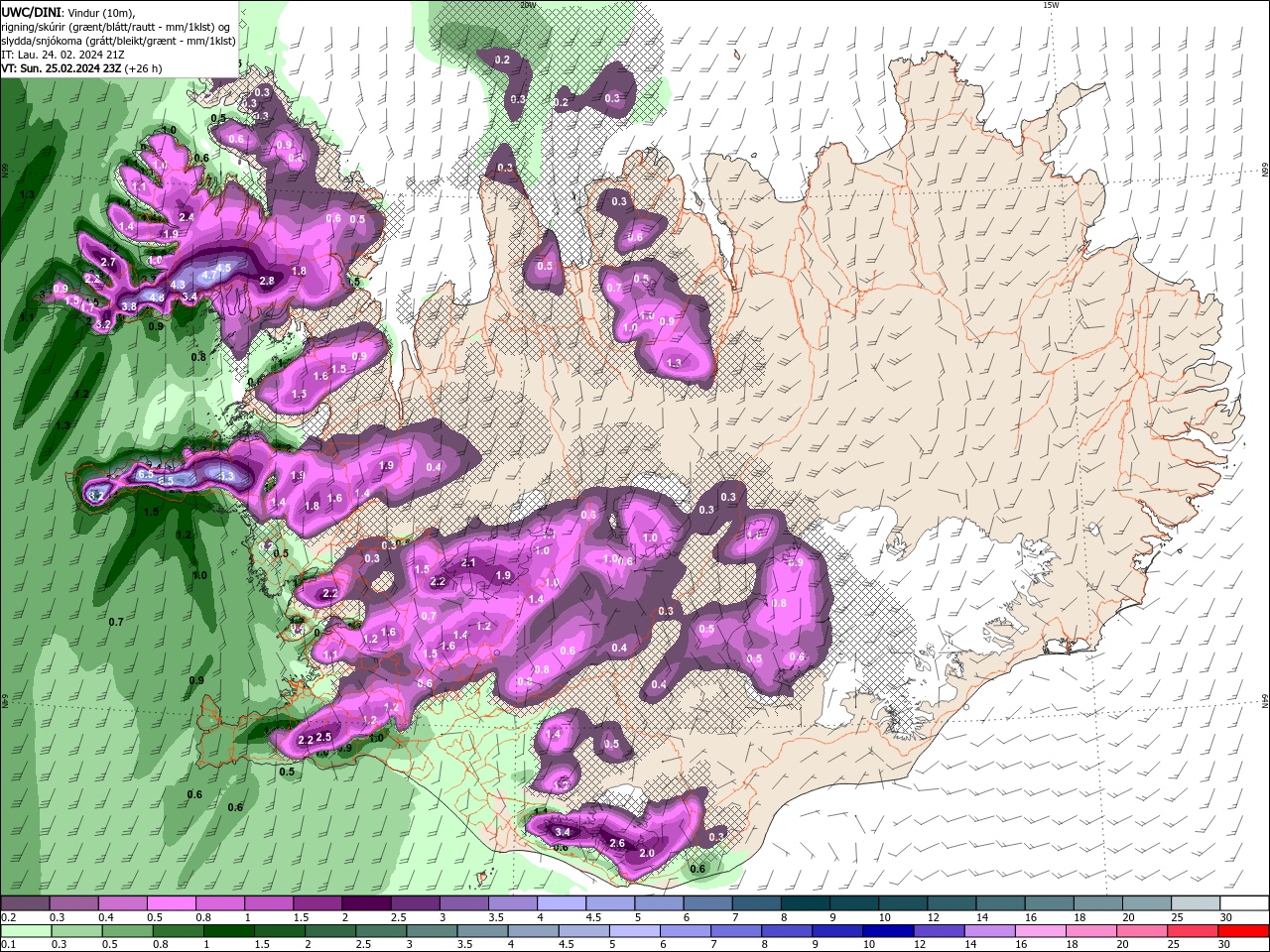Click the violet 12 mm rain legend swatch
Viewport: 1270px width, 952px height.
(939, 931)
